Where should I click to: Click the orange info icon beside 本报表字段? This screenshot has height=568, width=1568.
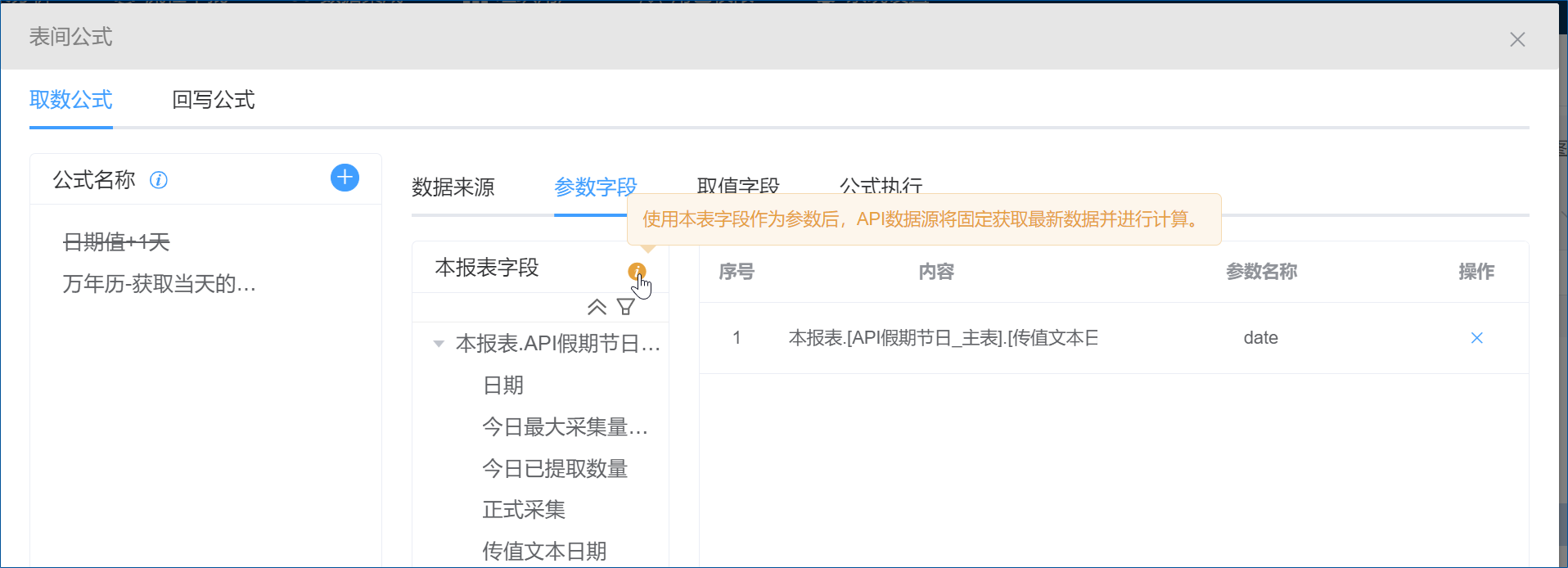pyautogui.click(x=637, y=271)
